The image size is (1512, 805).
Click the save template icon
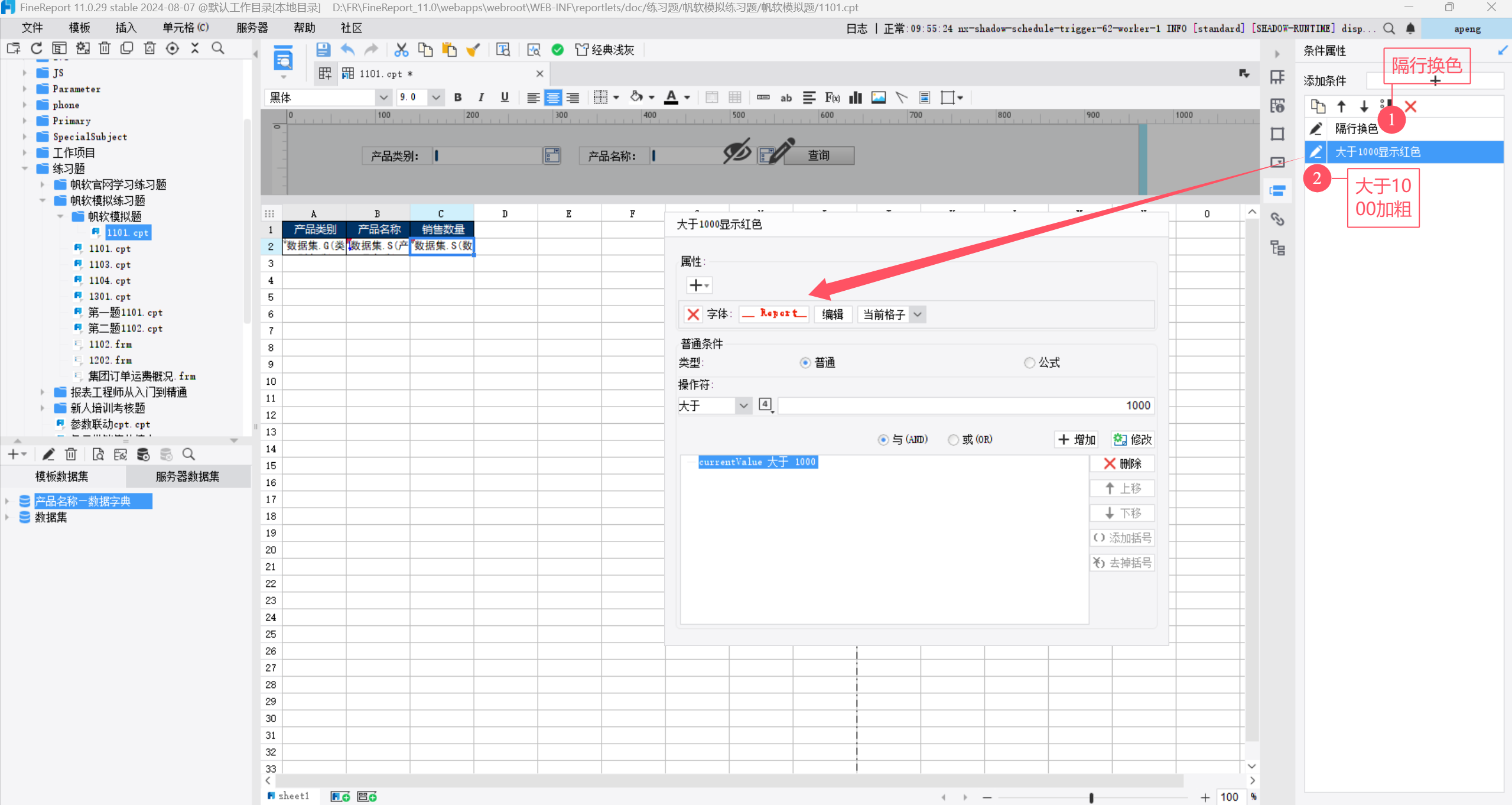323,50
